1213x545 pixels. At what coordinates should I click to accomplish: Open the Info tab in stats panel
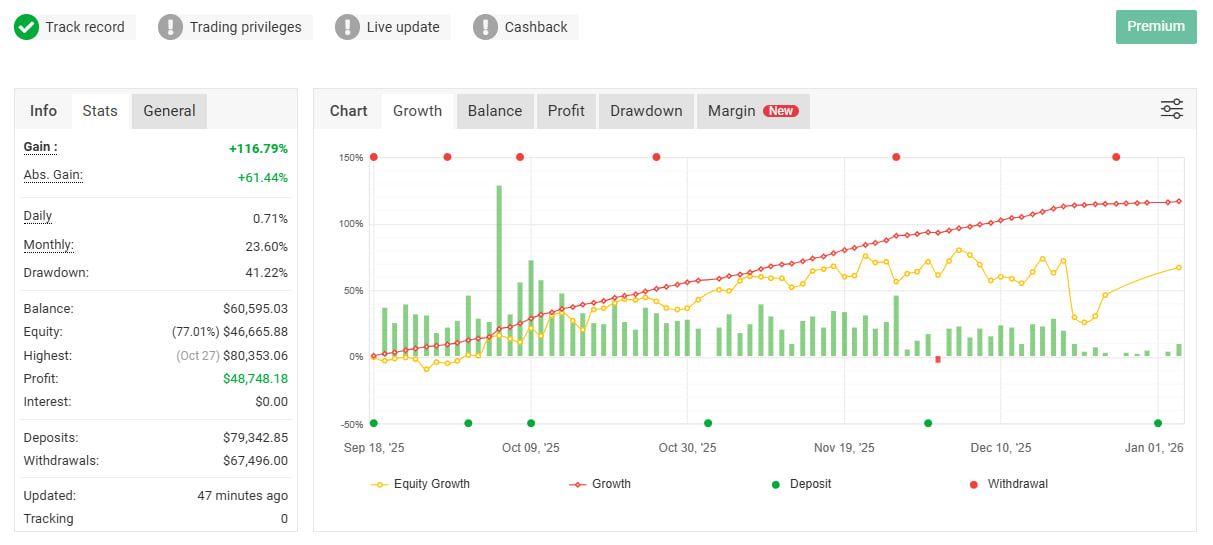(x=43, y=111)
